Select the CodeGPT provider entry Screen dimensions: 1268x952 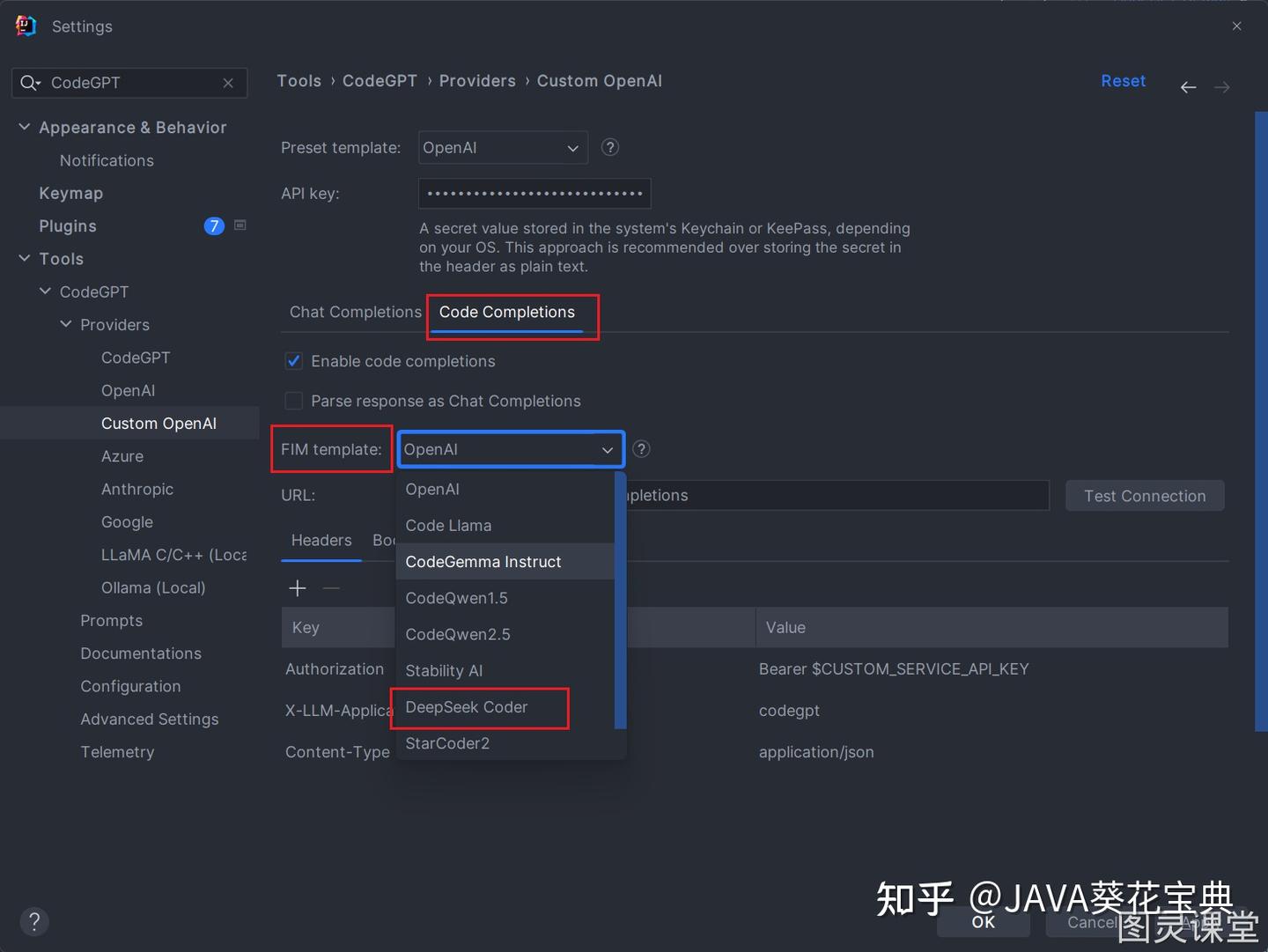tap(136, 358)
